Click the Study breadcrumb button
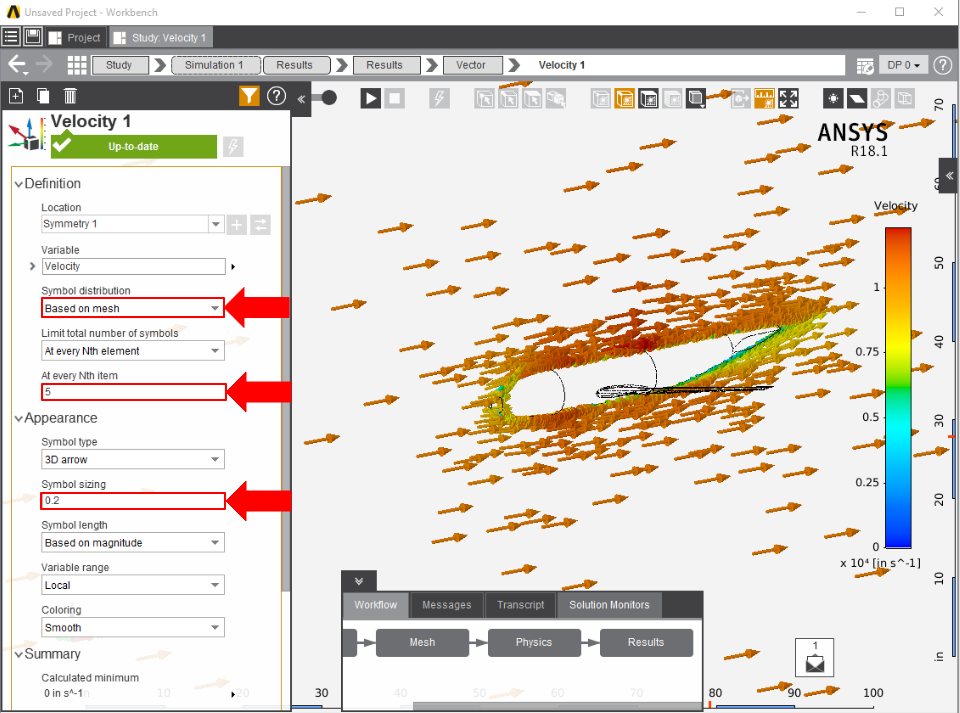Viewport: 960px width, 713px height. 119,65
